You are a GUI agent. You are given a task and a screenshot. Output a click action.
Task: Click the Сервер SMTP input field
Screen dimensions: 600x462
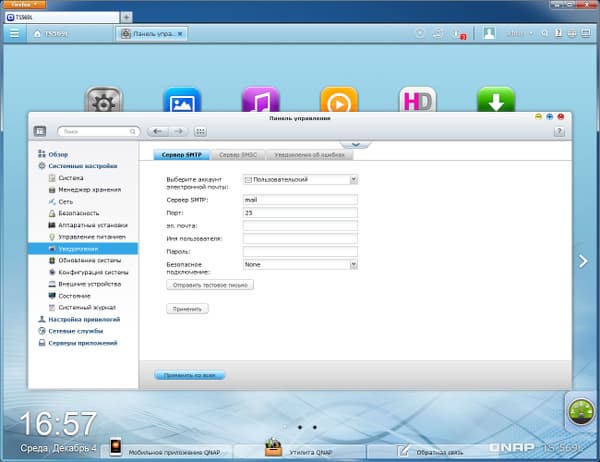[x=300, y=200]
